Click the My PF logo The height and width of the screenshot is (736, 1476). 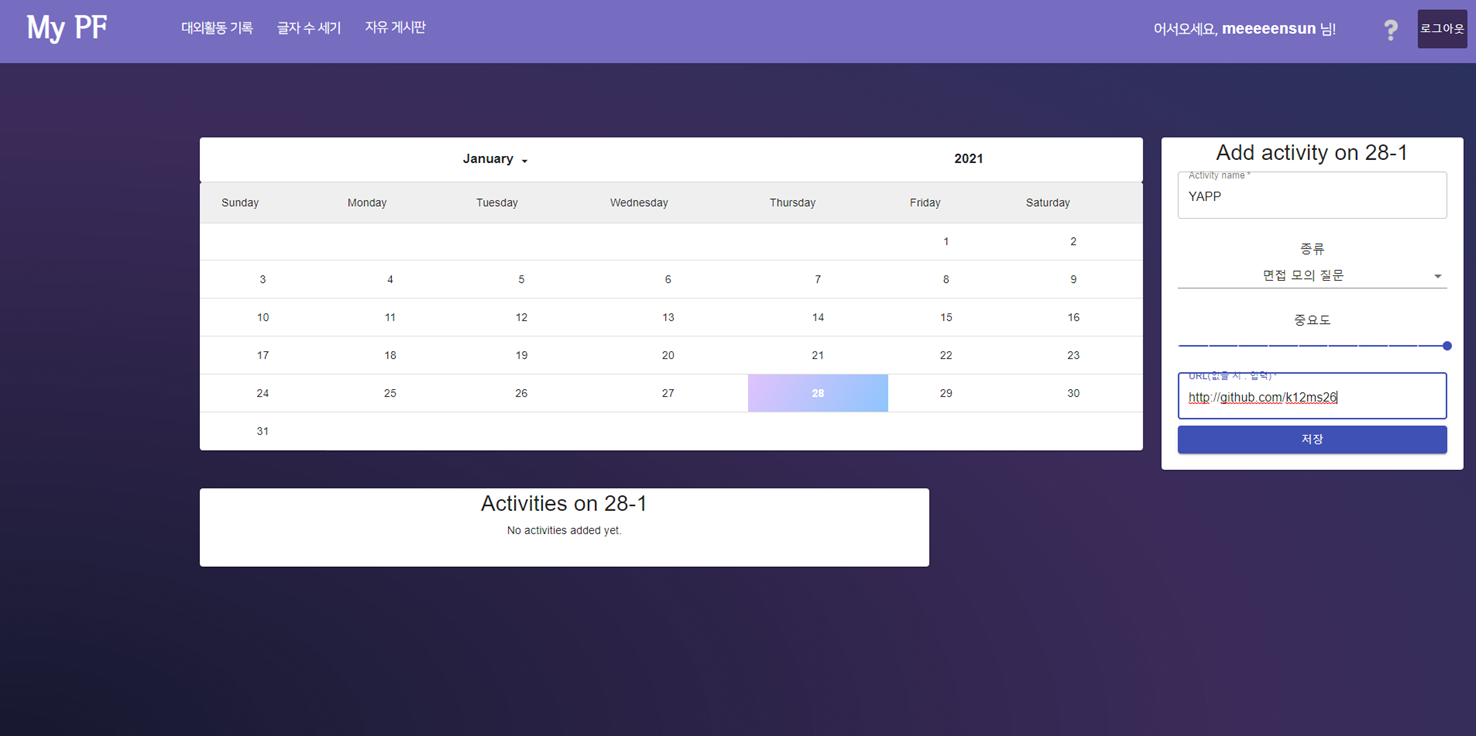(66, 28)
